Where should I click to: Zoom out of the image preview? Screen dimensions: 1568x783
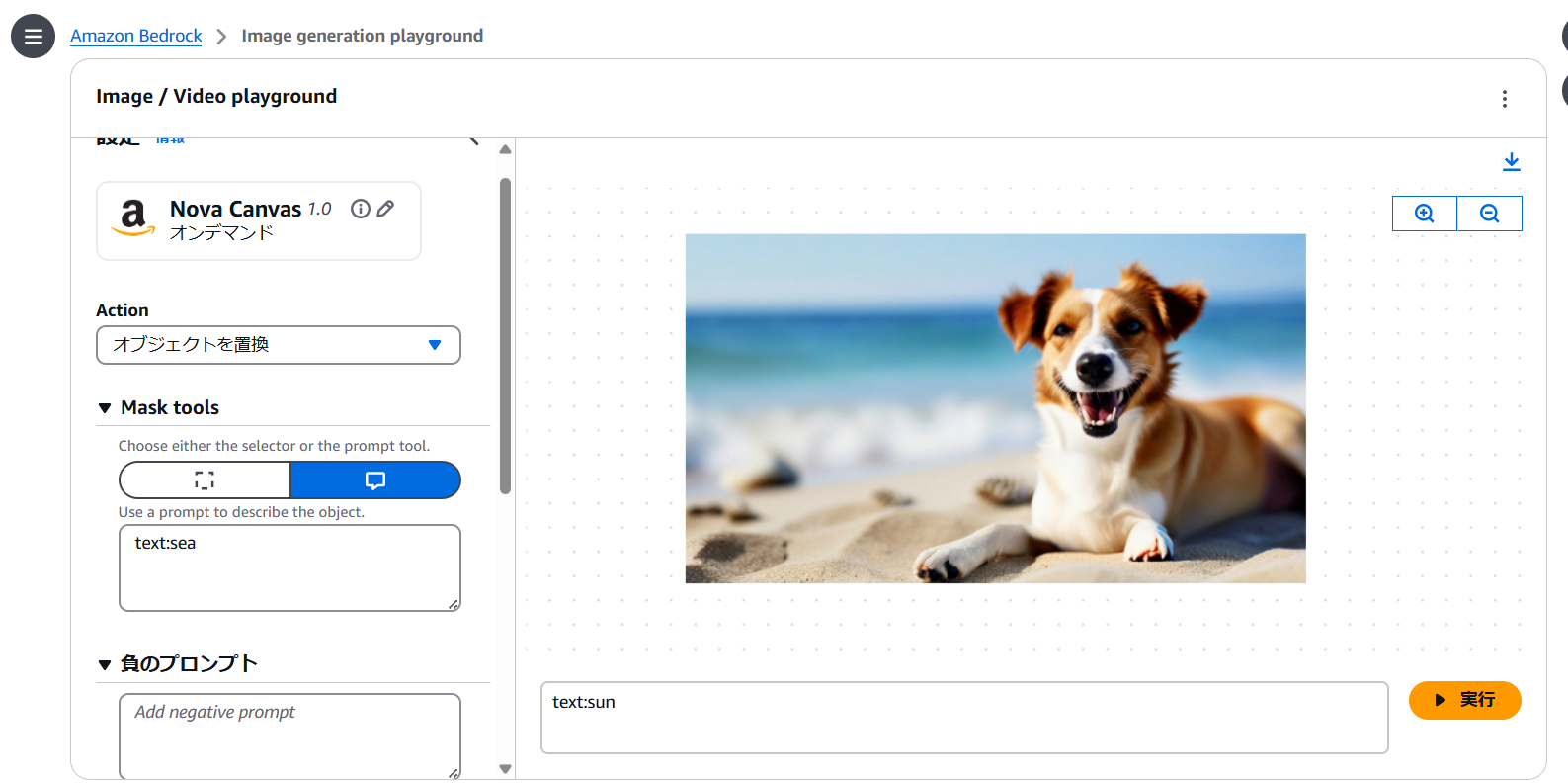(1489, 214)
